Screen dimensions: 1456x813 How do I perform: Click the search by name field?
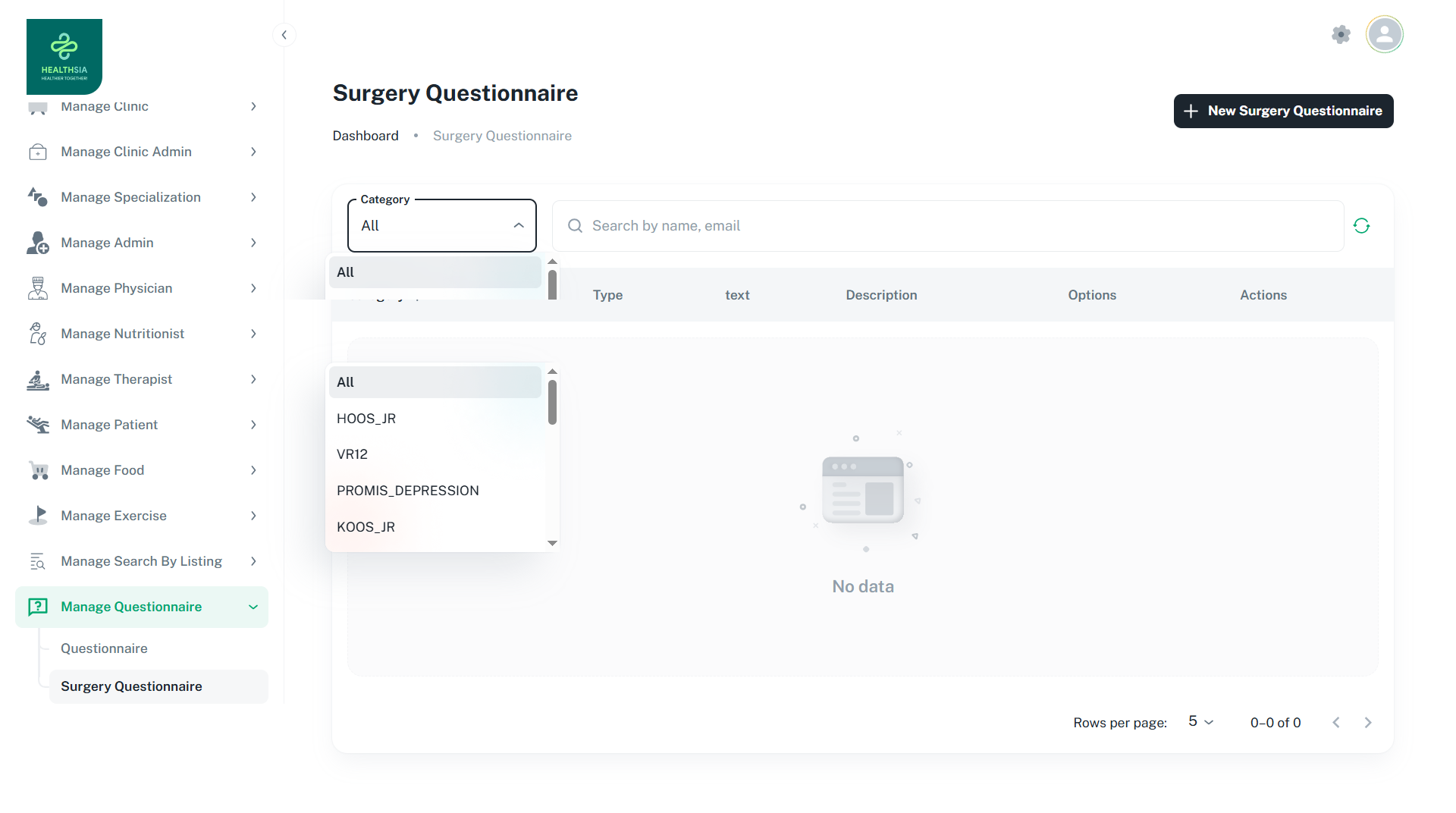[948, 226]
